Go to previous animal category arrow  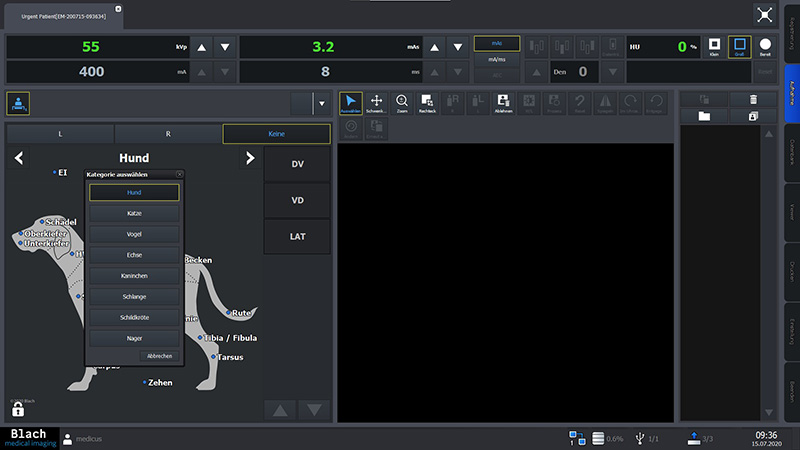tap(19, 158)
